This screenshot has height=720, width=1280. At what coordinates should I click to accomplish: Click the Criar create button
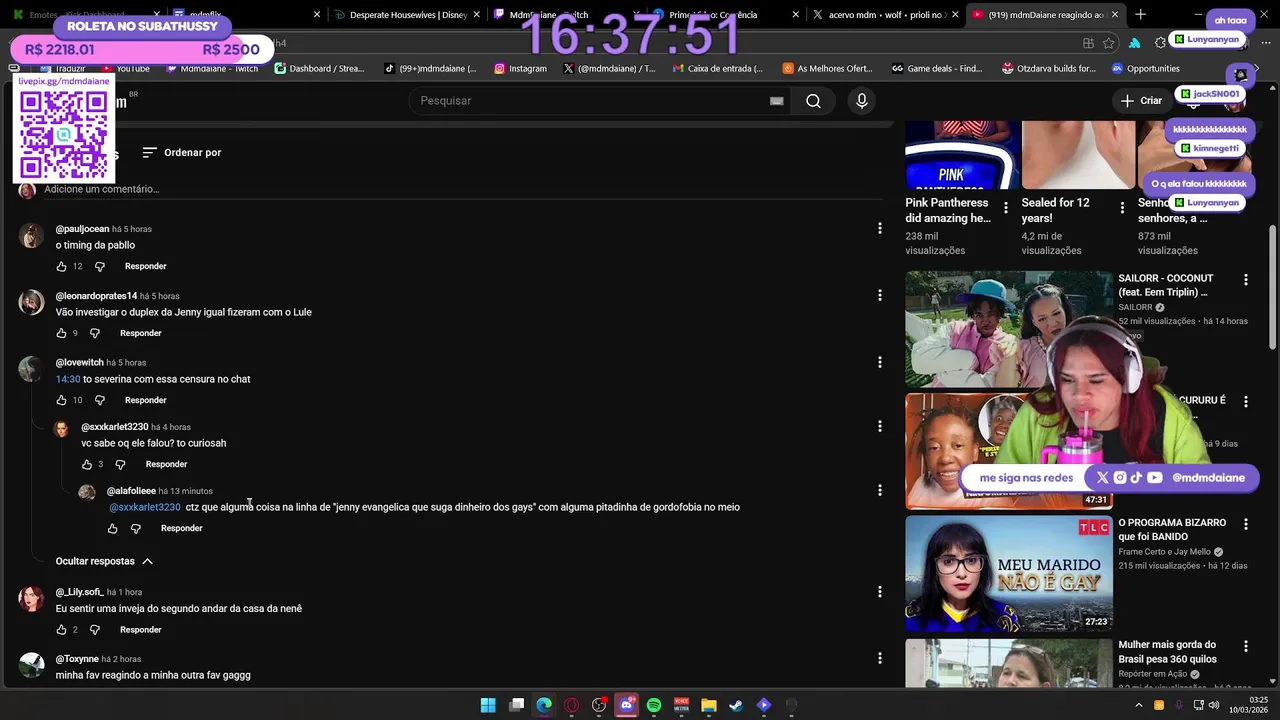click(x=1141, y=101)
